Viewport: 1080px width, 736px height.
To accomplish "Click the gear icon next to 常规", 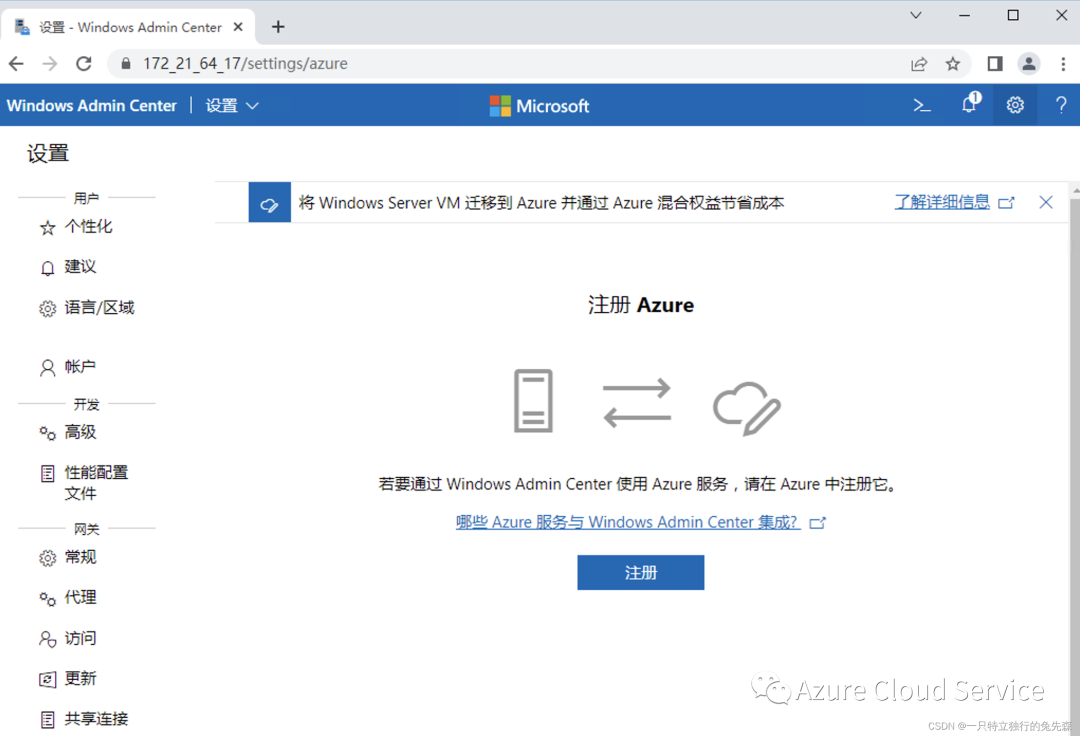I will click(47, 558).
